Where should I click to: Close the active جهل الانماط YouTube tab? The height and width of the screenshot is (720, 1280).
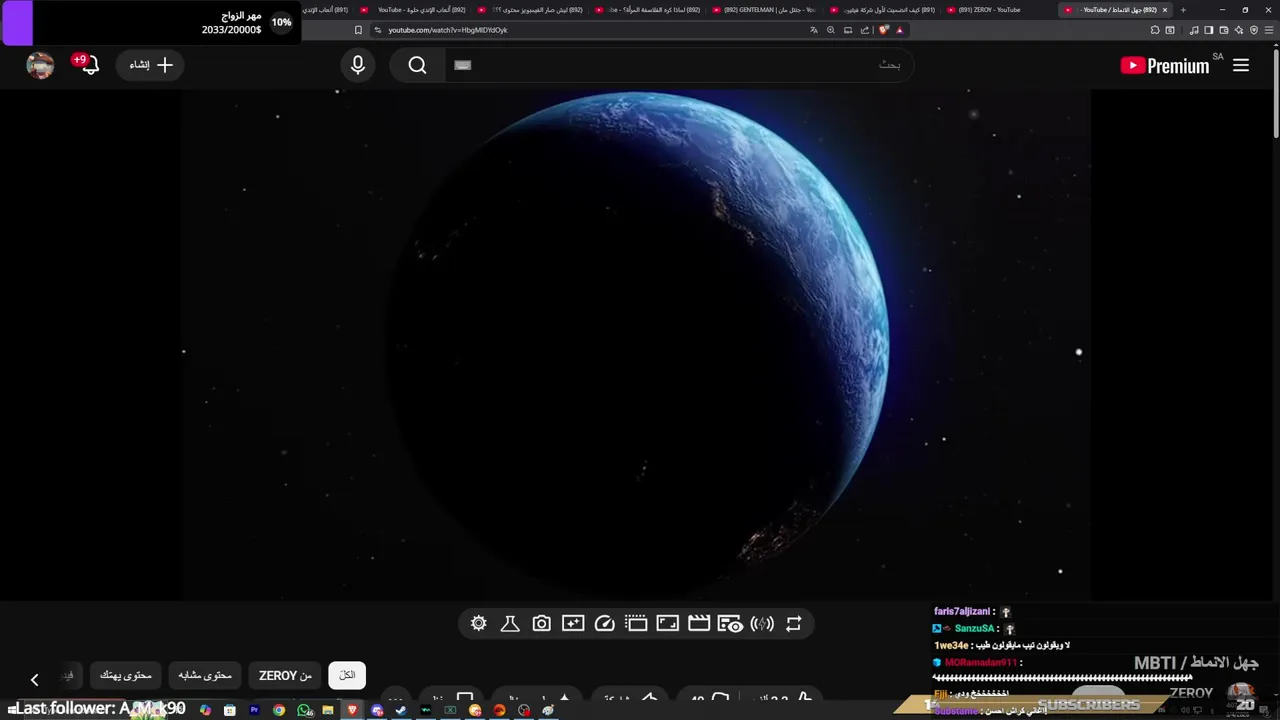1165,10
